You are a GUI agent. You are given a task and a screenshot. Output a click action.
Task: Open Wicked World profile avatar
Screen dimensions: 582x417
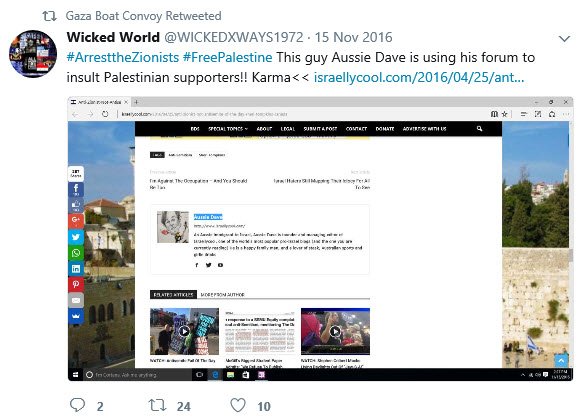(33, 54)
